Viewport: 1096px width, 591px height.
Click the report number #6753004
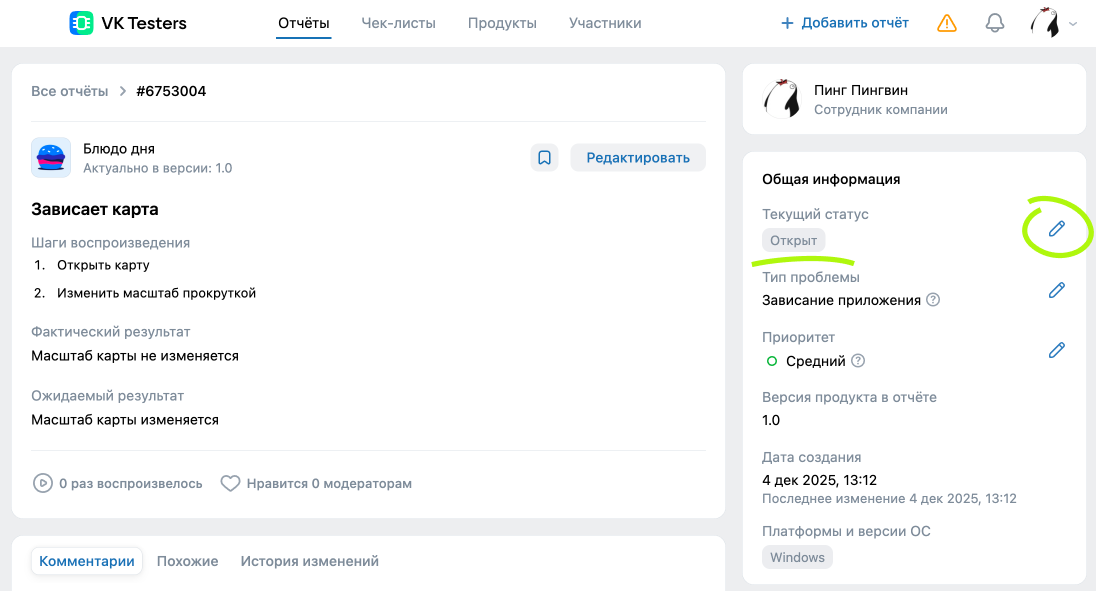click(x=171, y=92)
